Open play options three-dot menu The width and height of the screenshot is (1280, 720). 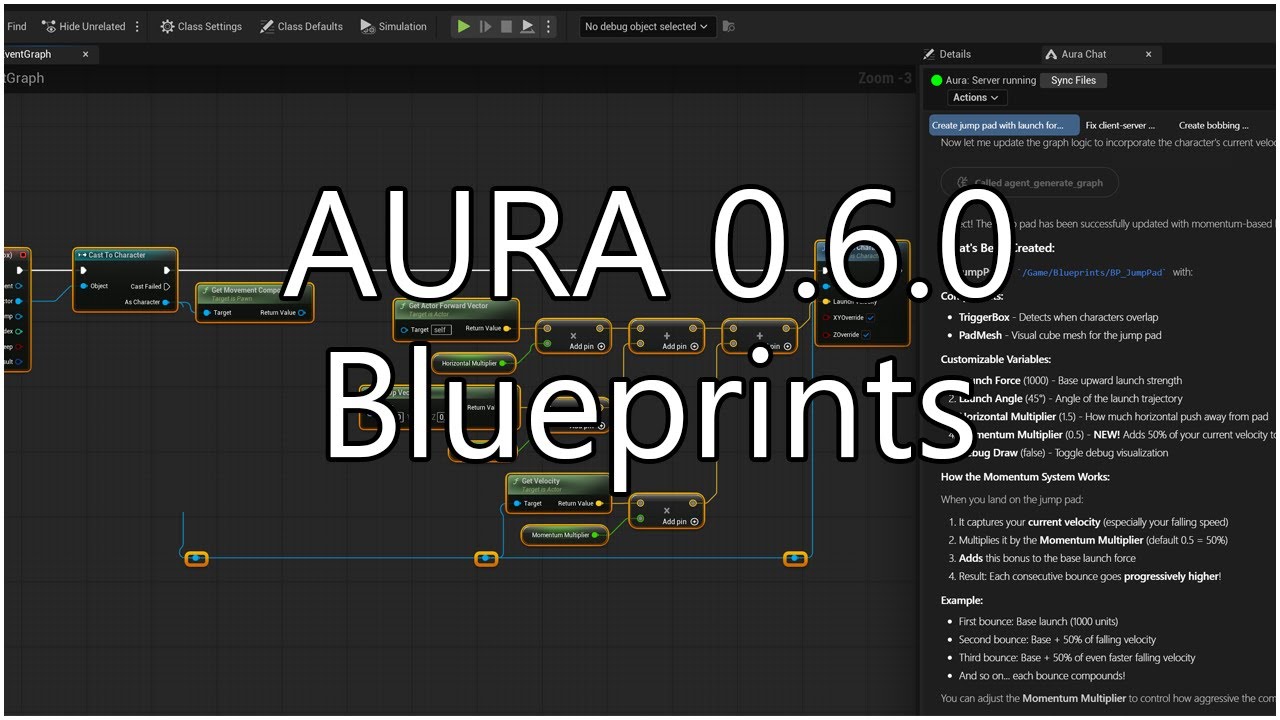click(548, 27)
